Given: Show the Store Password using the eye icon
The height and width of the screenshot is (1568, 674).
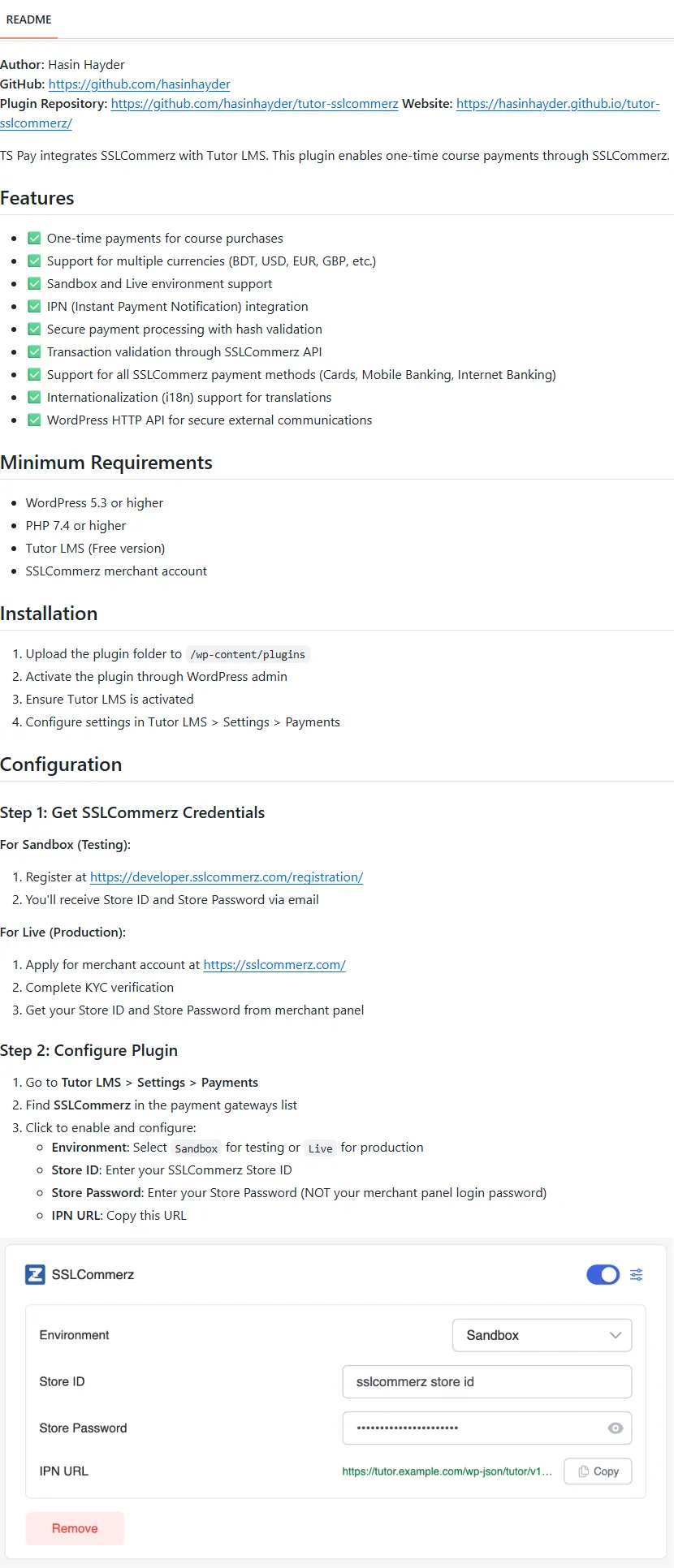Looking at the screenshot, I should tap(616, 1428).
